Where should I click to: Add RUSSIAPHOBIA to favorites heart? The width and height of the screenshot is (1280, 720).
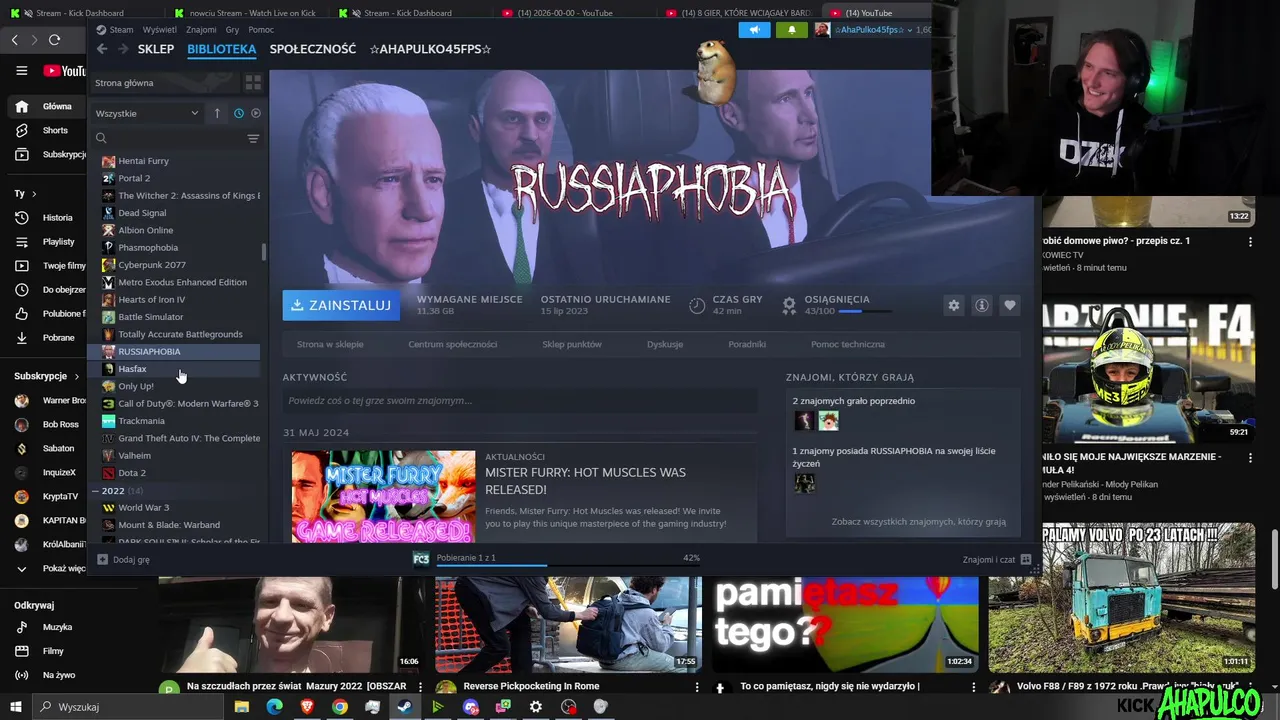click(1010, 305)
